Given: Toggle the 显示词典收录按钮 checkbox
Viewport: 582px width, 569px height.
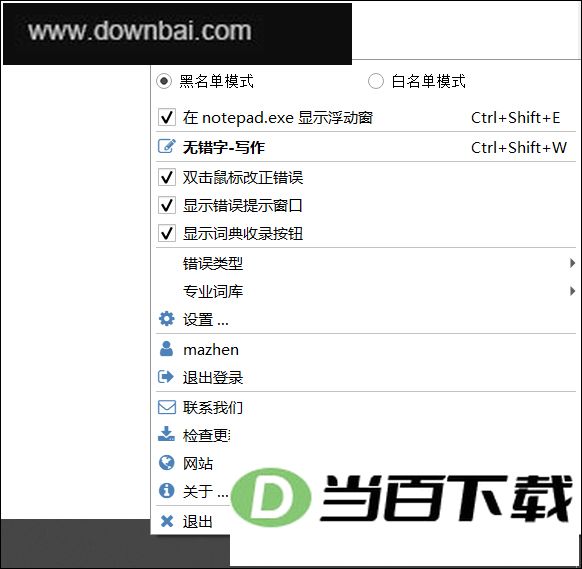Looking at the screenshot, I should [x=167, y=233].
